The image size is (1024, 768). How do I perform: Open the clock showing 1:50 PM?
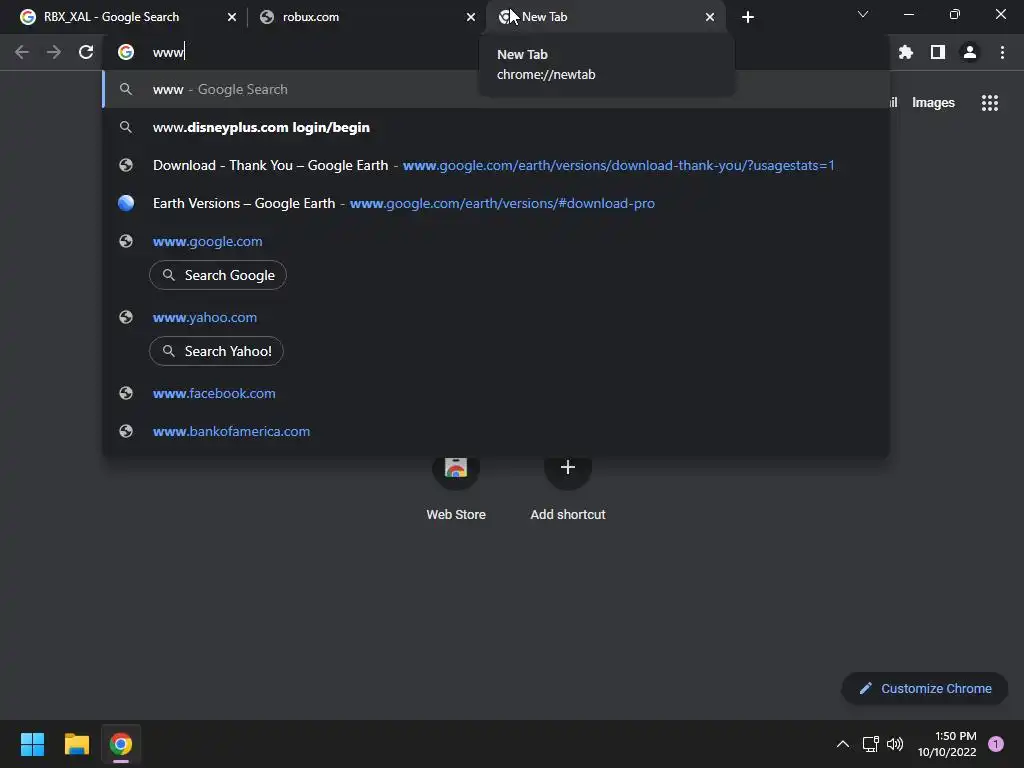pos(947,744)
